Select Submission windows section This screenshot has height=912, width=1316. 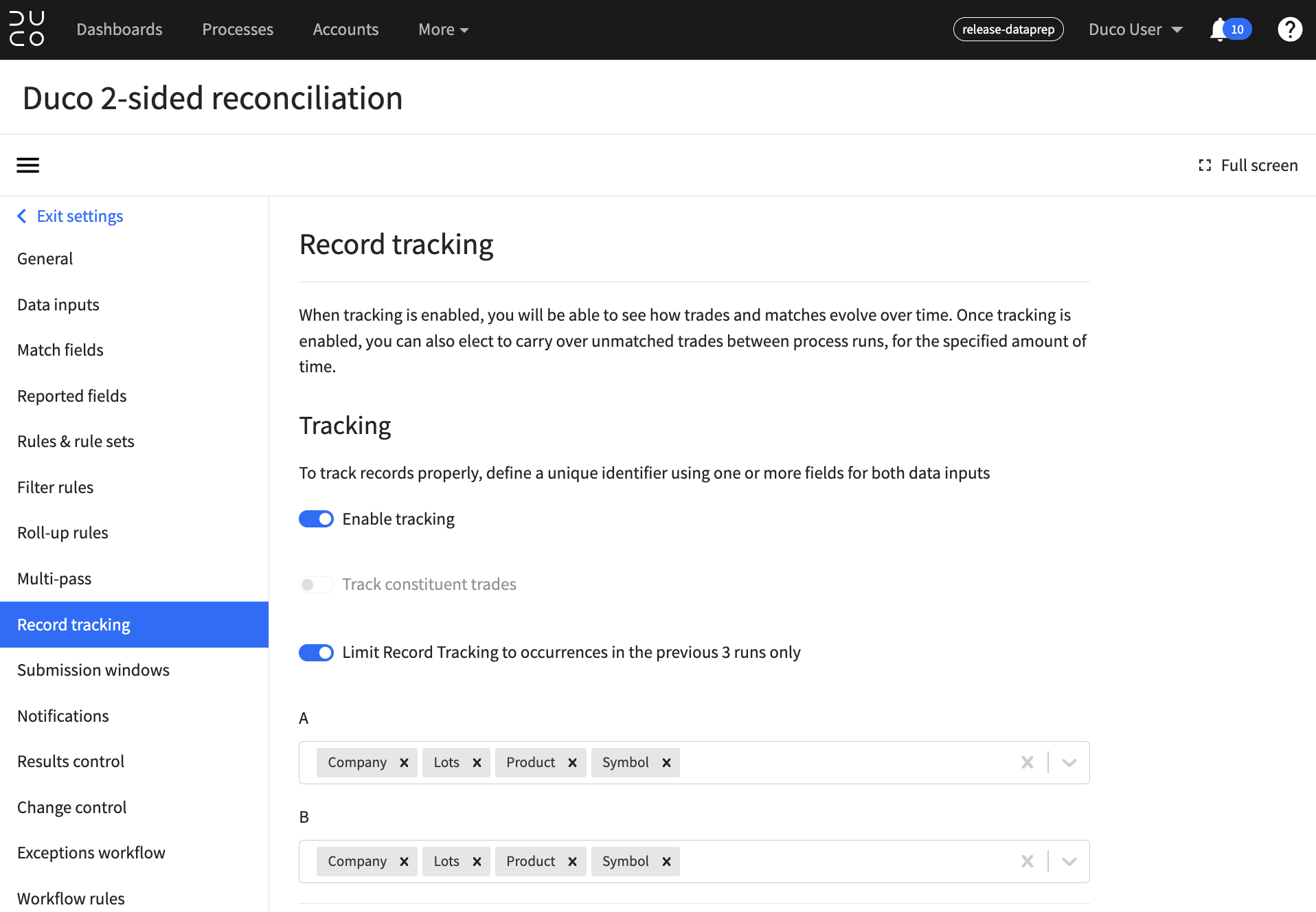tap(134, 670)
